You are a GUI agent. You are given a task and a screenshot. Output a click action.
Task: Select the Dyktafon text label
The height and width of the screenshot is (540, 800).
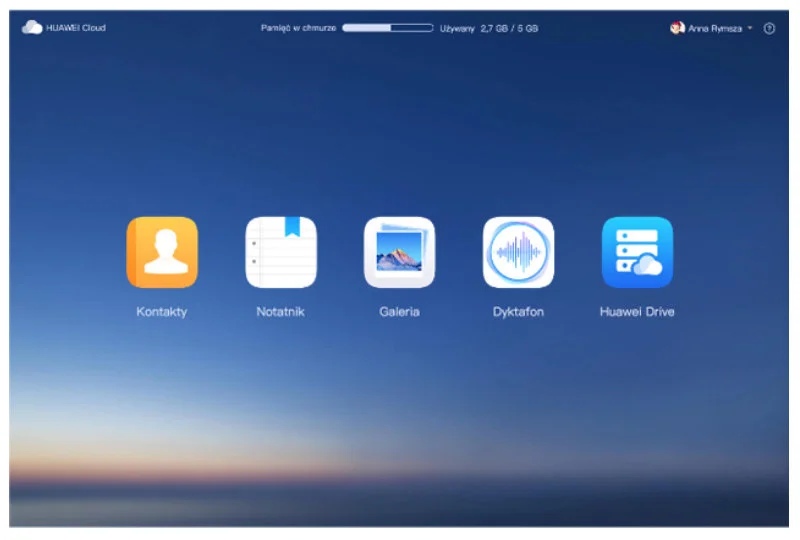tap(518, 312)
